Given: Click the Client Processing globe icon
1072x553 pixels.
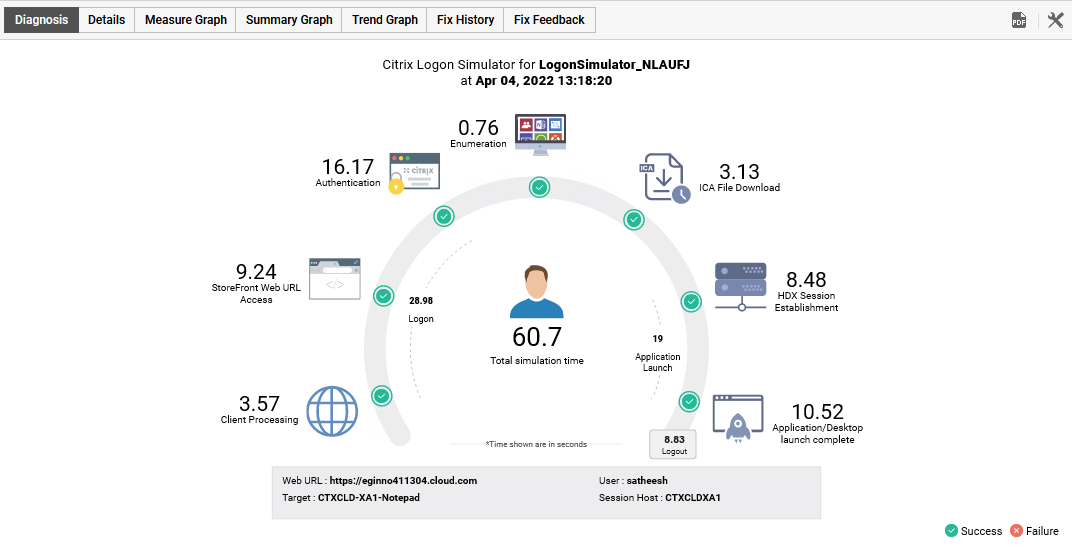Looking at the screenshot, I should 332,411.
